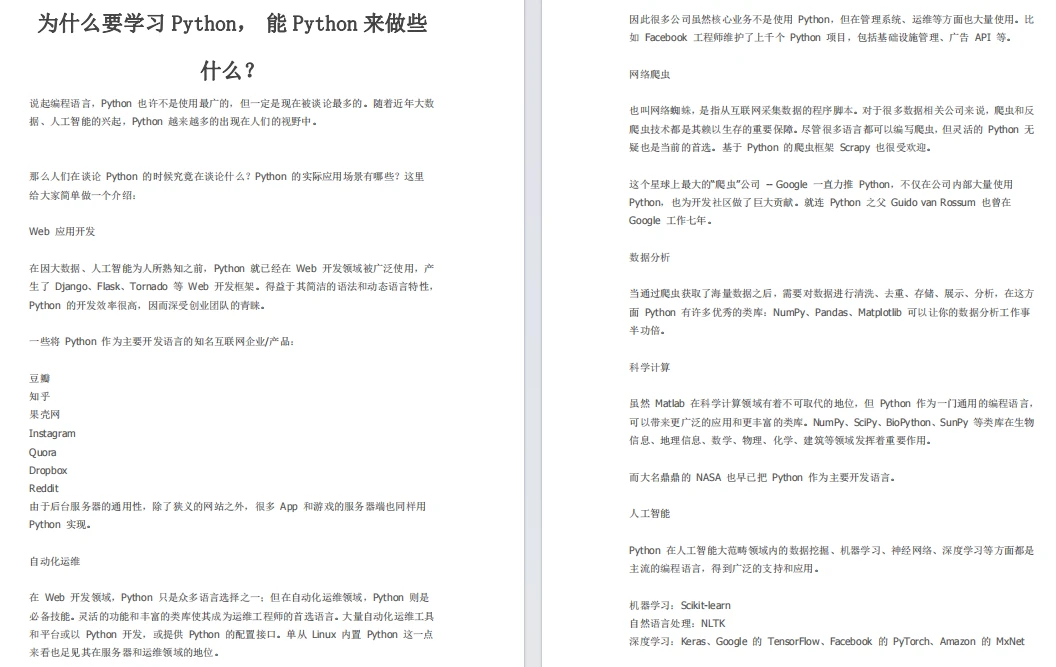Viewport: 1056px width, 667px height.
Task: Click the line '一些将 Python 作为主要开发语言'
Action: [x=162, y=342]
